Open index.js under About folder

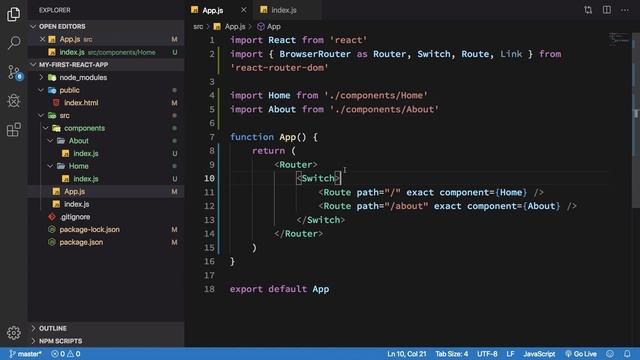[106, 153]
